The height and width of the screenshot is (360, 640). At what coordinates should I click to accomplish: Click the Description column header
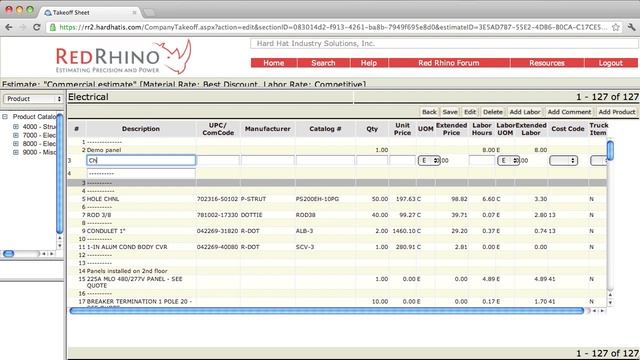pyautogui.click(x=140, y=129)
